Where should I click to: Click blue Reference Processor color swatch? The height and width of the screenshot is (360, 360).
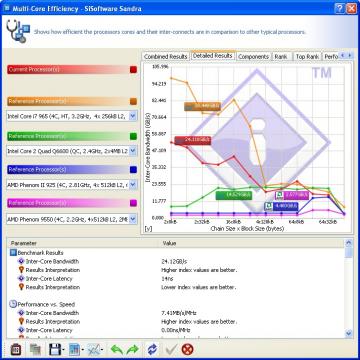tap(133, 170)
